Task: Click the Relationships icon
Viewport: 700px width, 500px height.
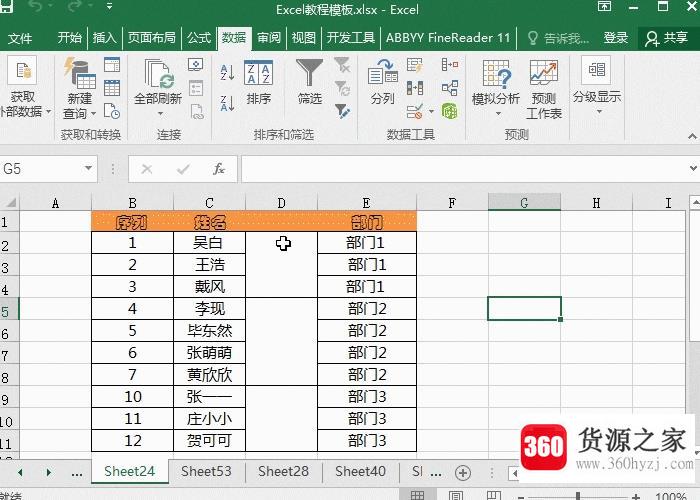Action: [x=450, y=88]
